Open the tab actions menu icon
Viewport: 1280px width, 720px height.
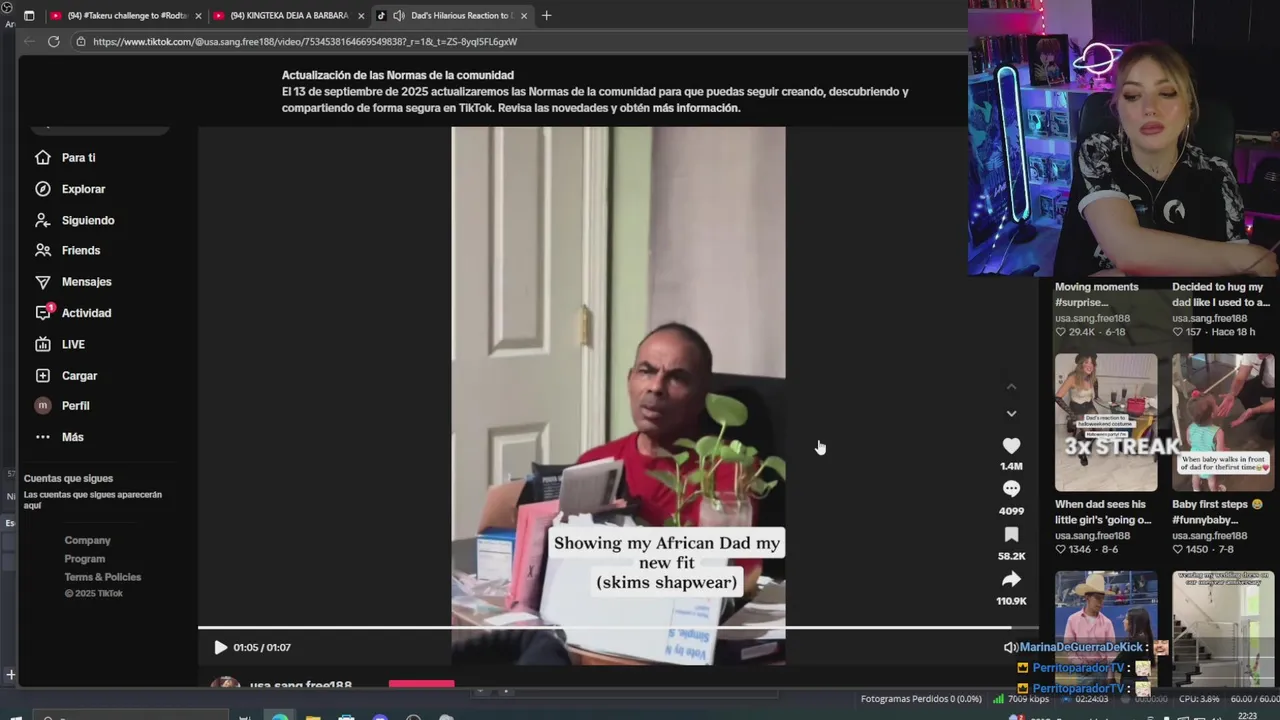pyautogui.click(x=29, y=15)
